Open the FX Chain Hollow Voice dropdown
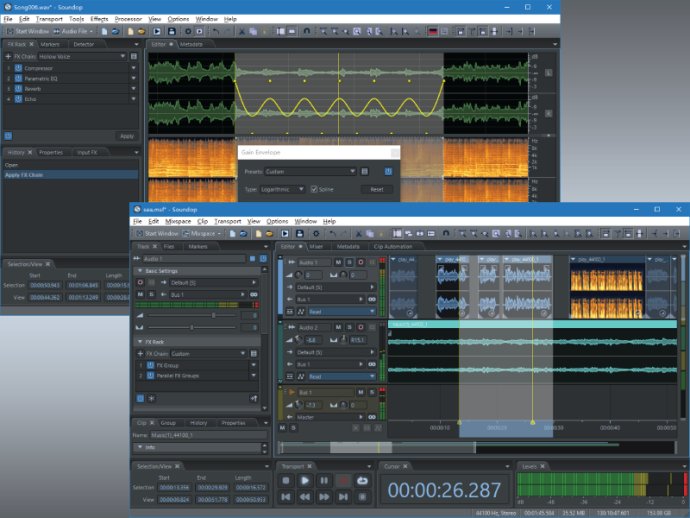The width and height of the screenshot is (690, 518). [x=82, y=56]
